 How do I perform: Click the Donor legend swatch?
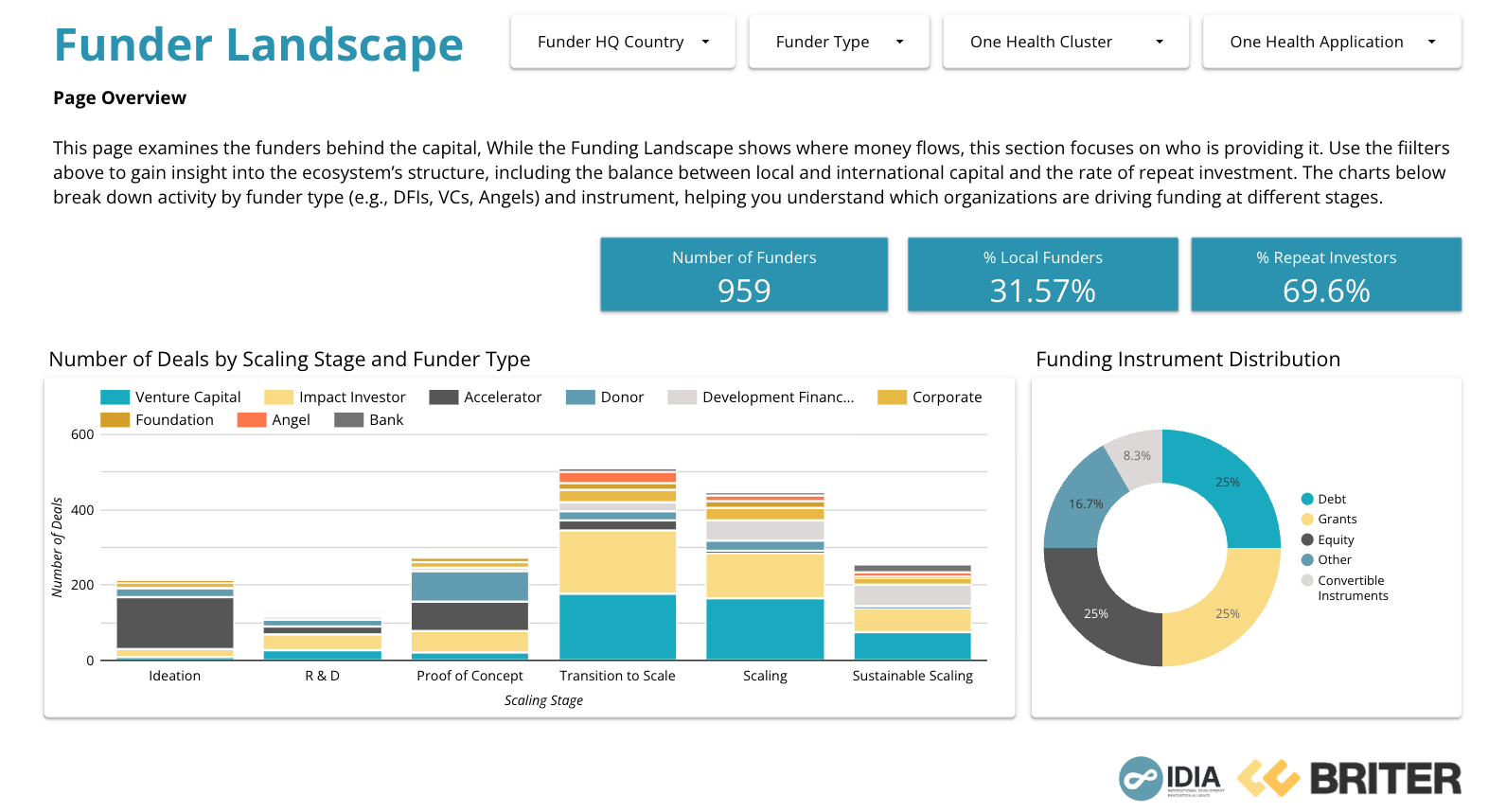[580, 397]
